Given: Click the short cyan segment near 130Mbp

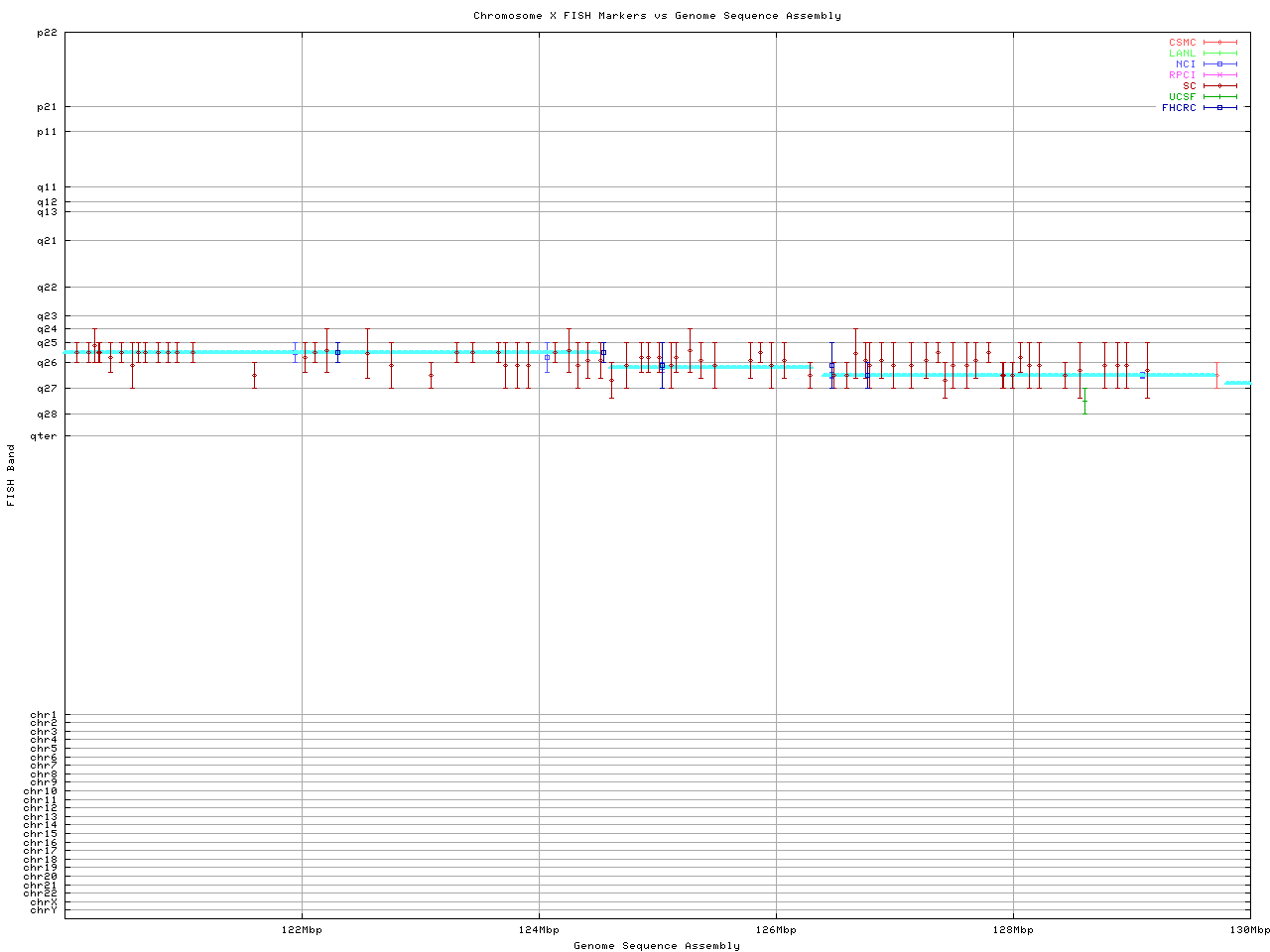Looking at the screenshot, I should [x=1237, y=383].
